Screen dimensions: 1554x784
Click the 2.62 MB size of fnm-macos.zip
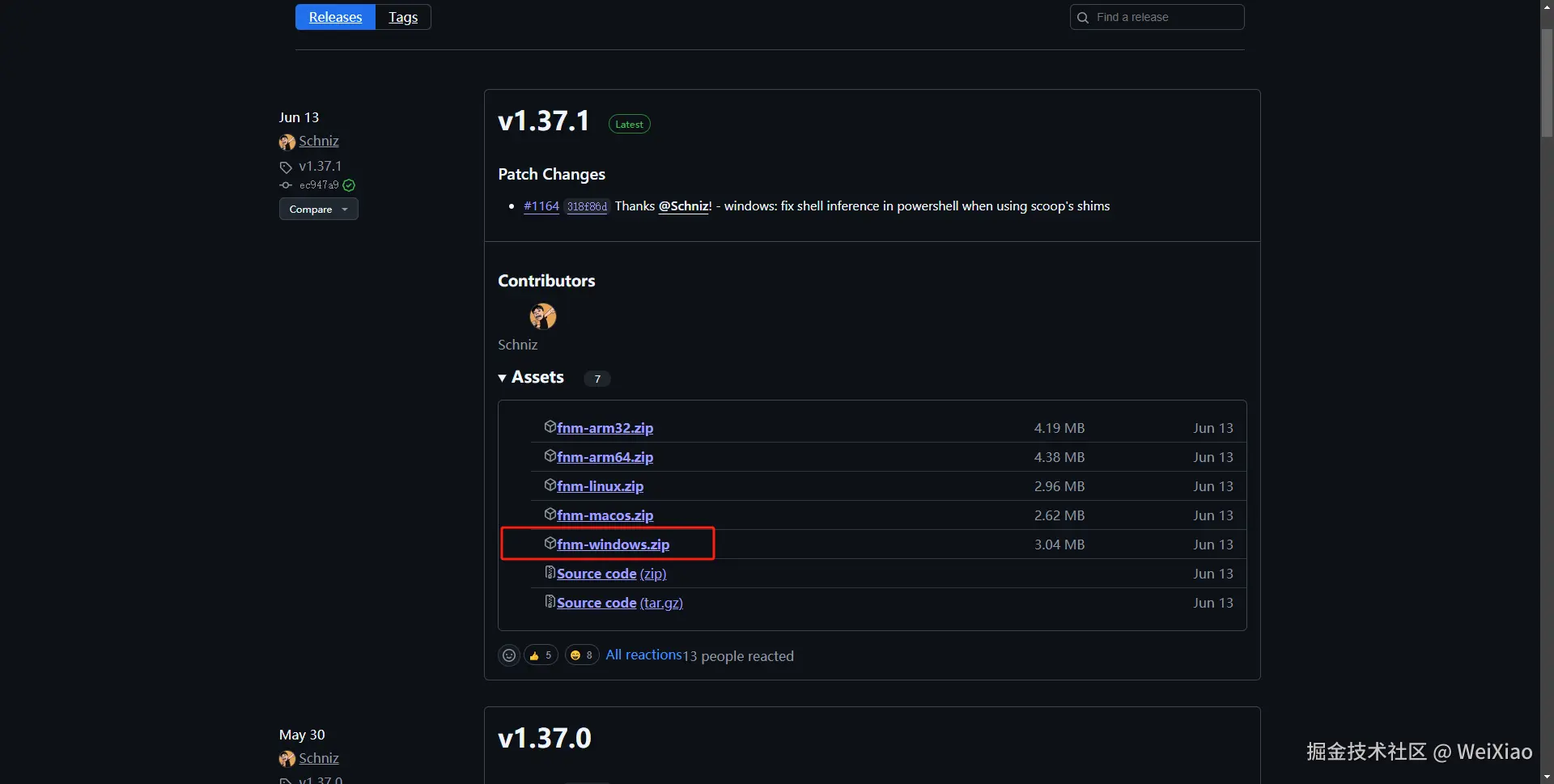1059,515
